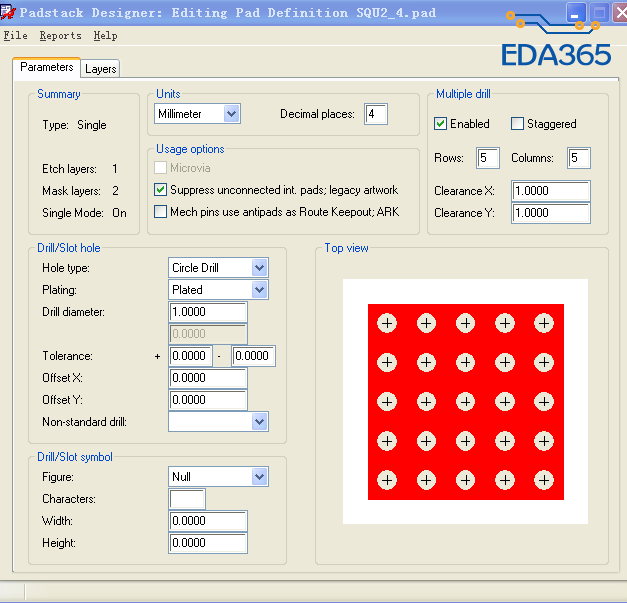This screenshot has width=627, height=603.
Task: Close the Padstack Designer window
Action: 620,13
